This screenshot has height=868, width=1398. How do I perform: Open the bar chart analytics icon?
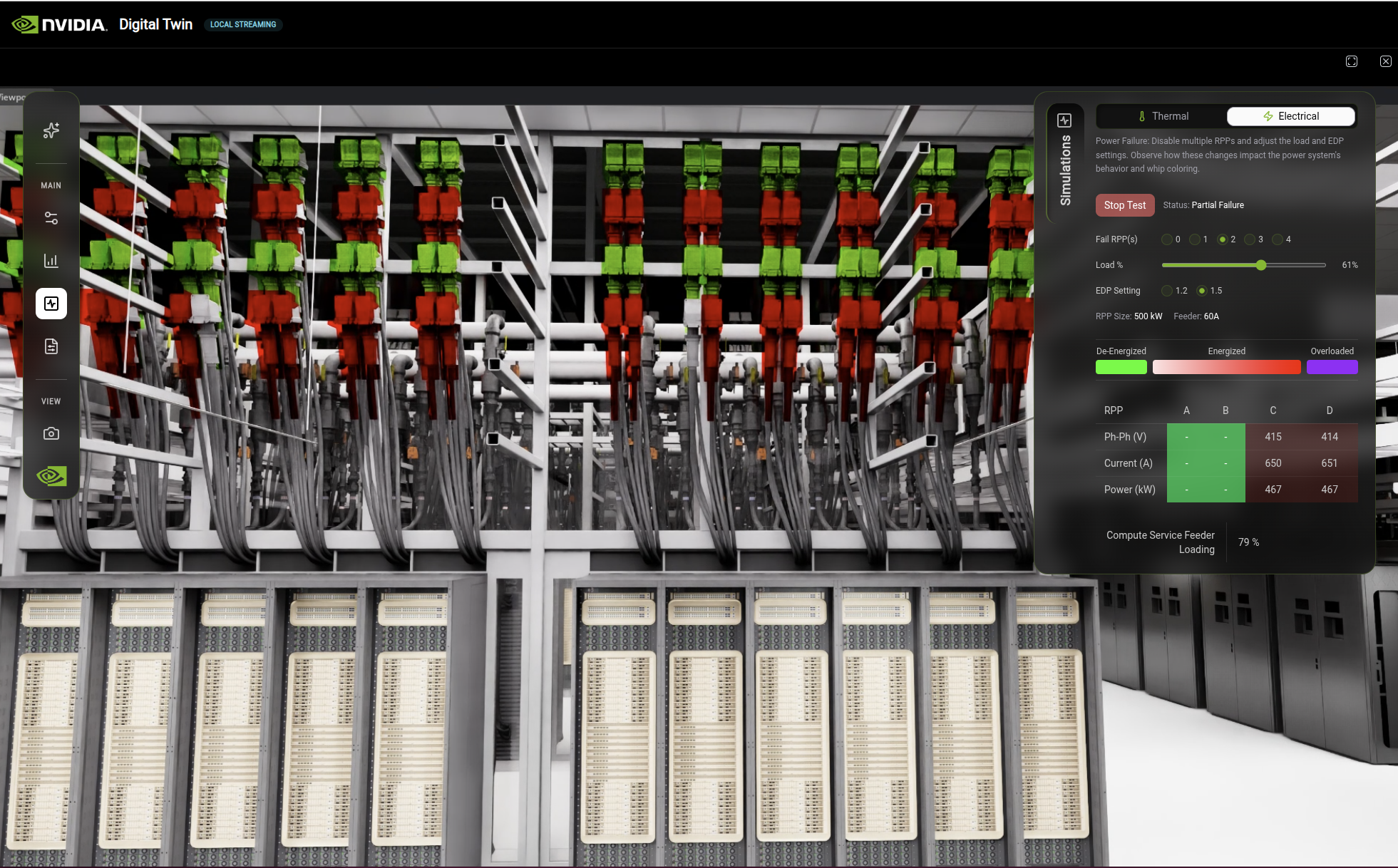[51, 261]
